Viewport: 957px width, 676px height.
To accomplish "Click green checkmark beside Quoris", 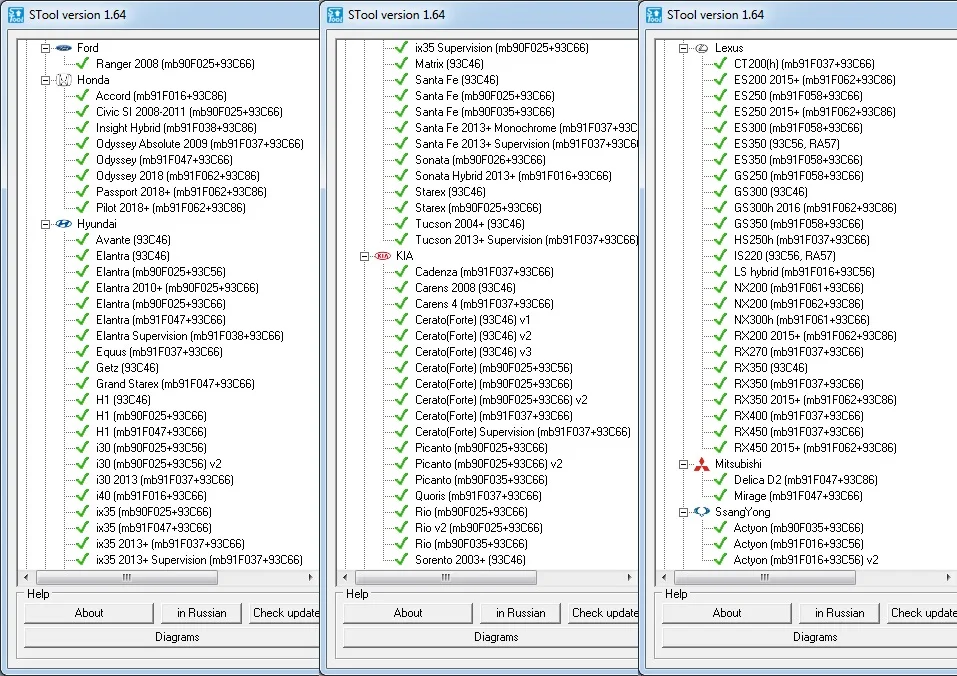I will coord(402,495).
